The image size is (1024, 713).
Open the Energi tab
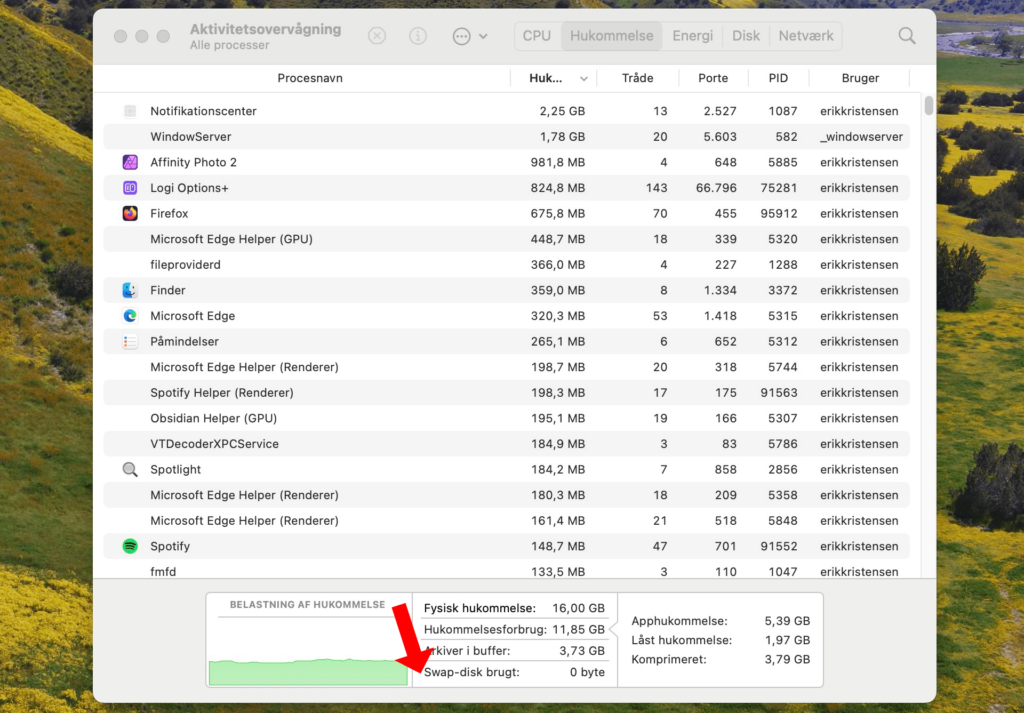[x=692, y=36]
